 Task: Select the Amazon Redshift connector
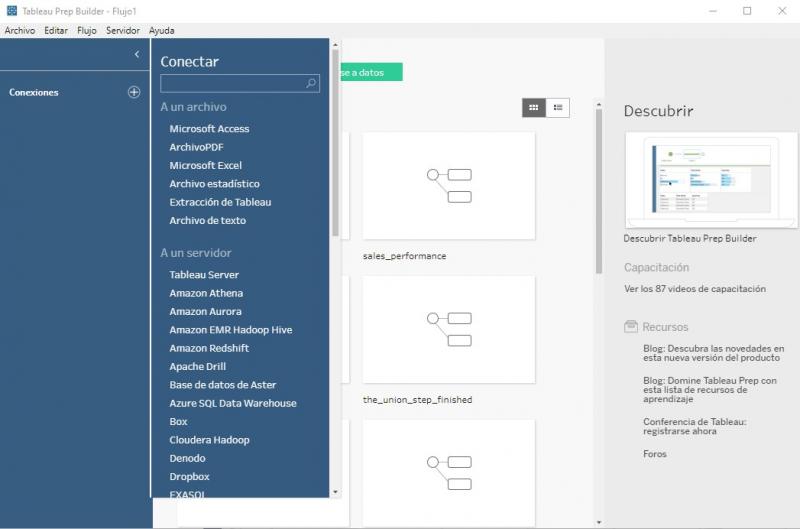click(x=209, y=348)
